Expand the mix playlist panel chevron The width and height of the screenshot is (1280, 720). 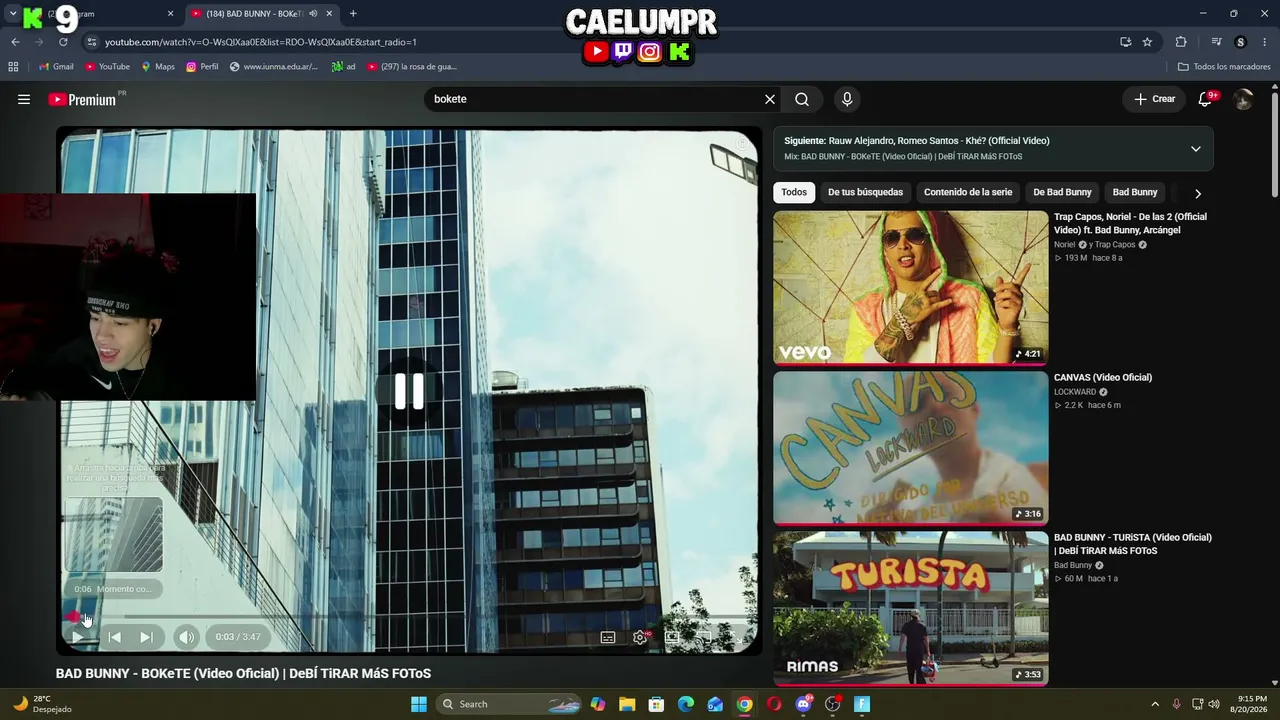pyautogui.click(x=1196, y=149)
